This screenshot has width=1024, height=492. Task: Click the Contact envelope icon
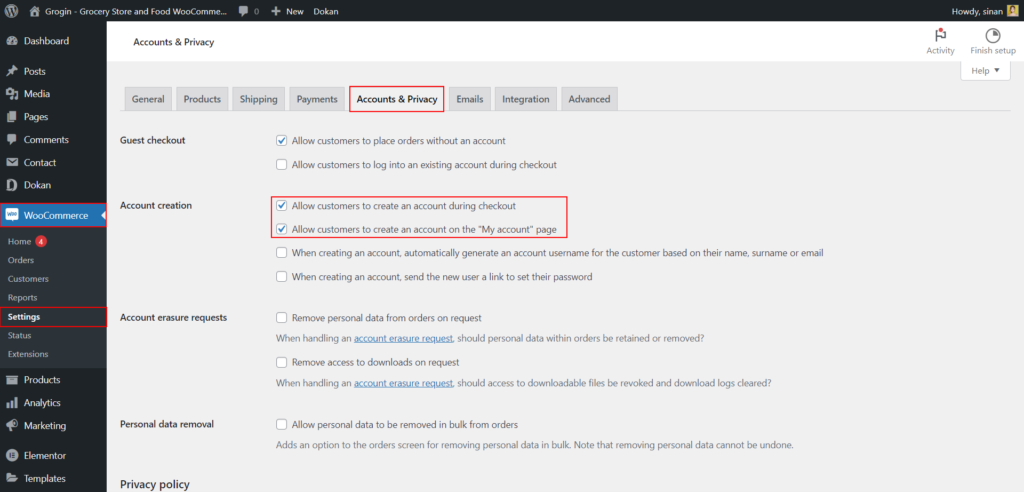[x=12, y=163]
